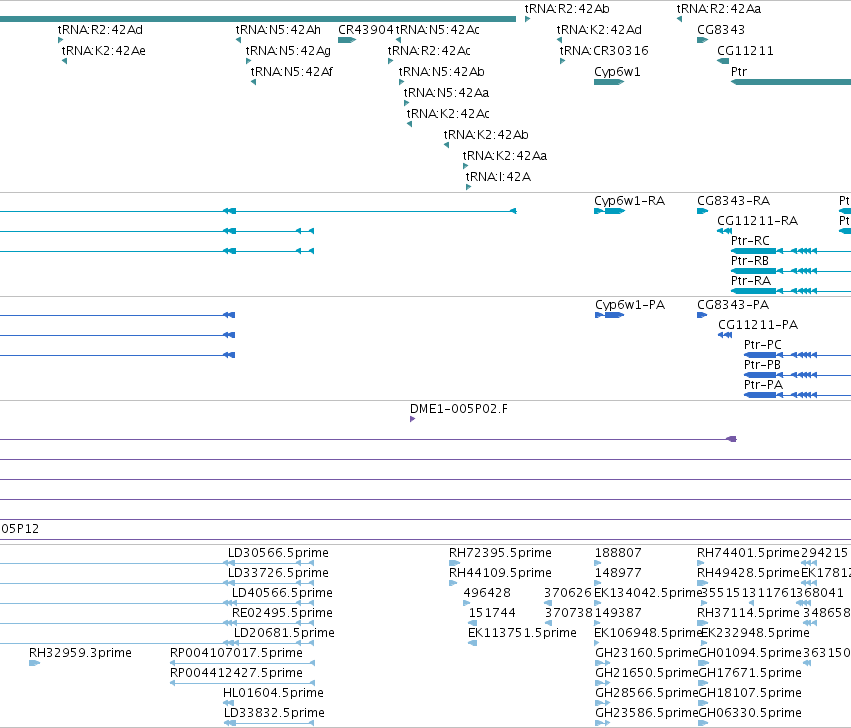The width and height of the screenshot is (851, 728).
Task: Select the 370738 EST label
Action: click(x=569, y=613)
